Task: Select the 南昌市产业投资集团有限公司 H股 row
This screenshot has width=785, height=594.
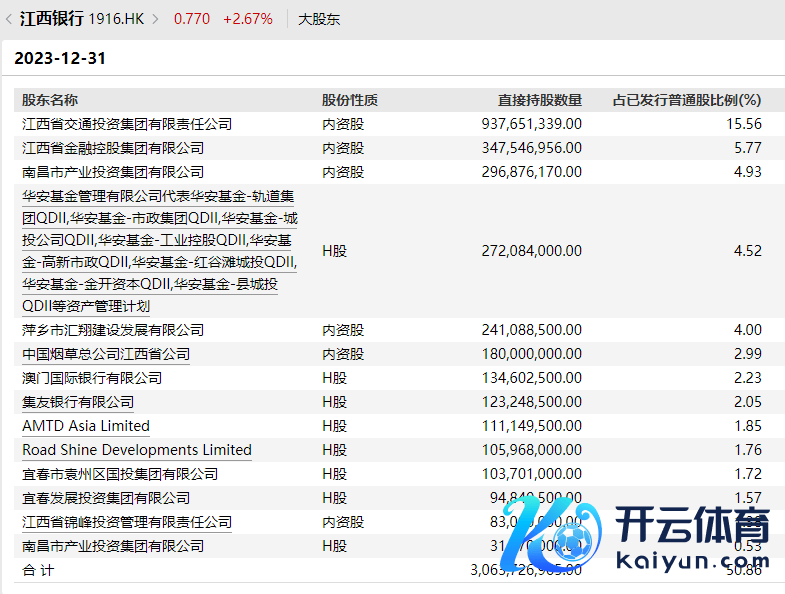Action: pos(400,546)
